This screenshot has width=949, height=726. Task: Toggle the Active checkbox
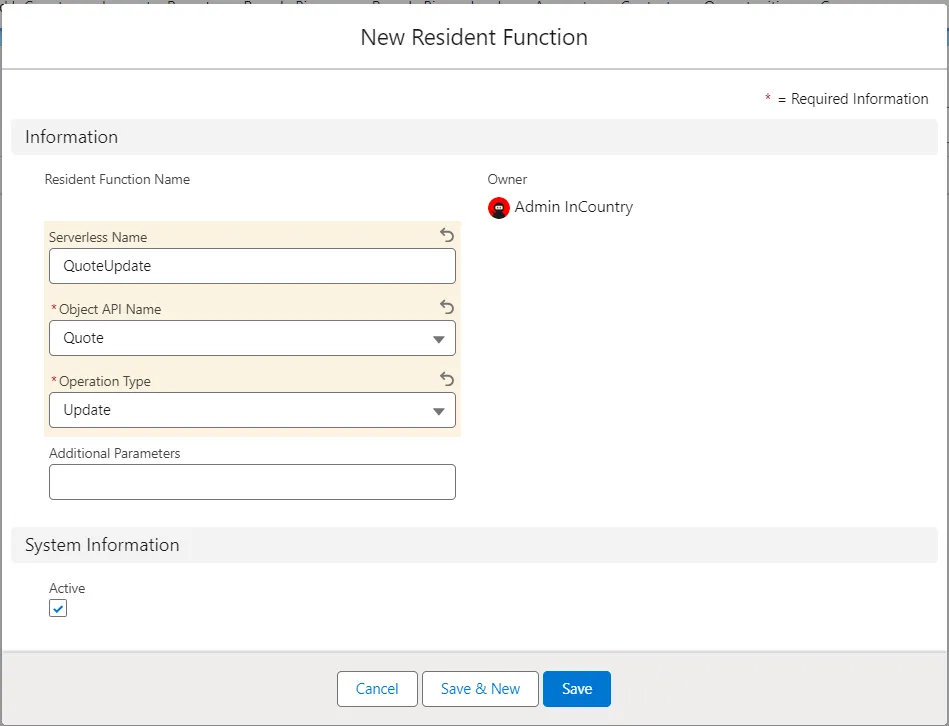click(58, 609)
